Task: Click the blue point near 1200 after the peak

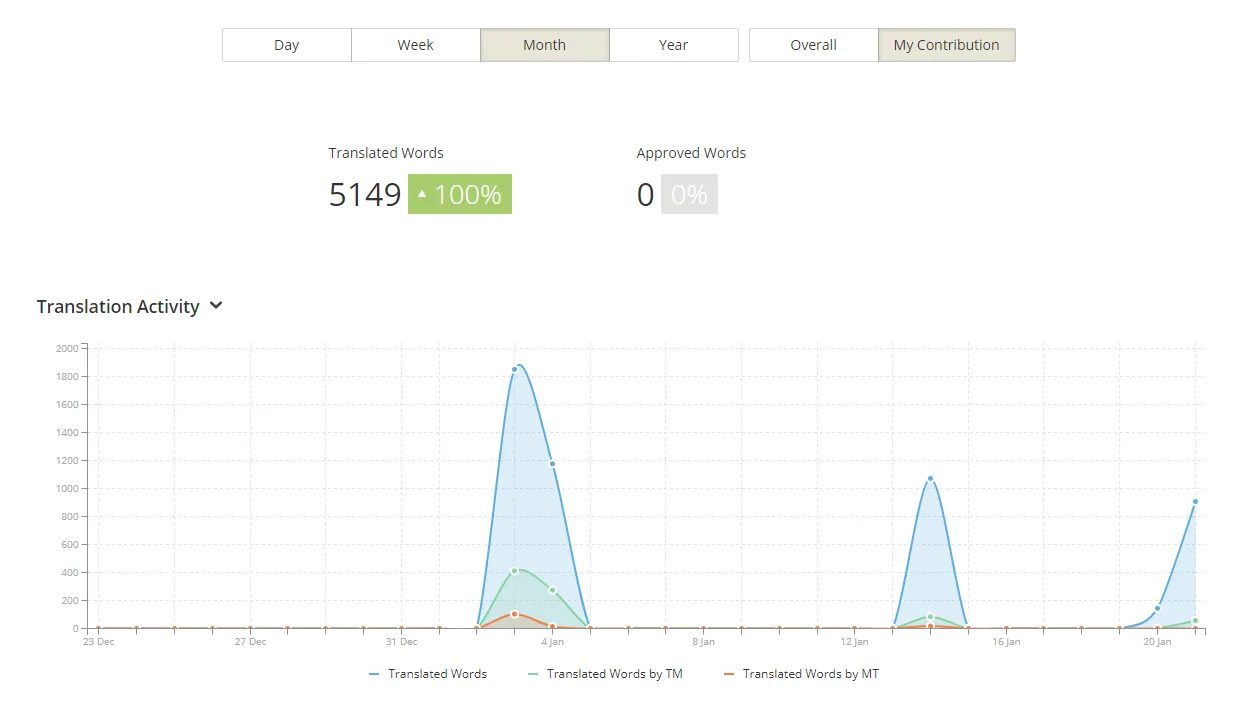Action: coord(552,464)
